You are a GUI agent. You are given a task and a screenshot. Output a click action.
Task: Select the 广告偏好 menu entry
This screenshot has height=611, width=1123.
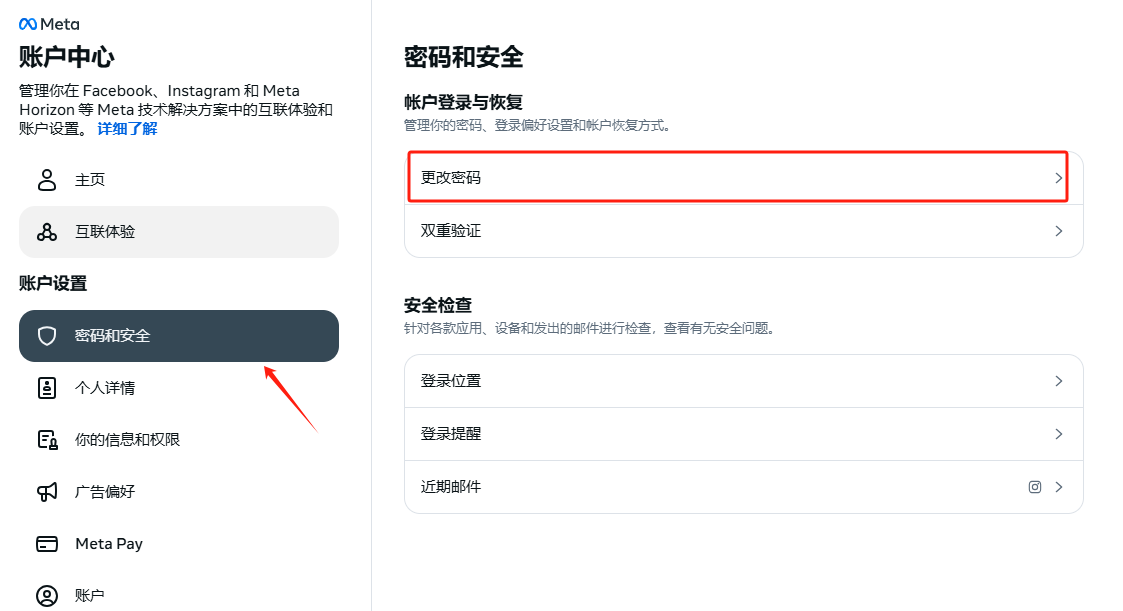(x=178, y=491)
